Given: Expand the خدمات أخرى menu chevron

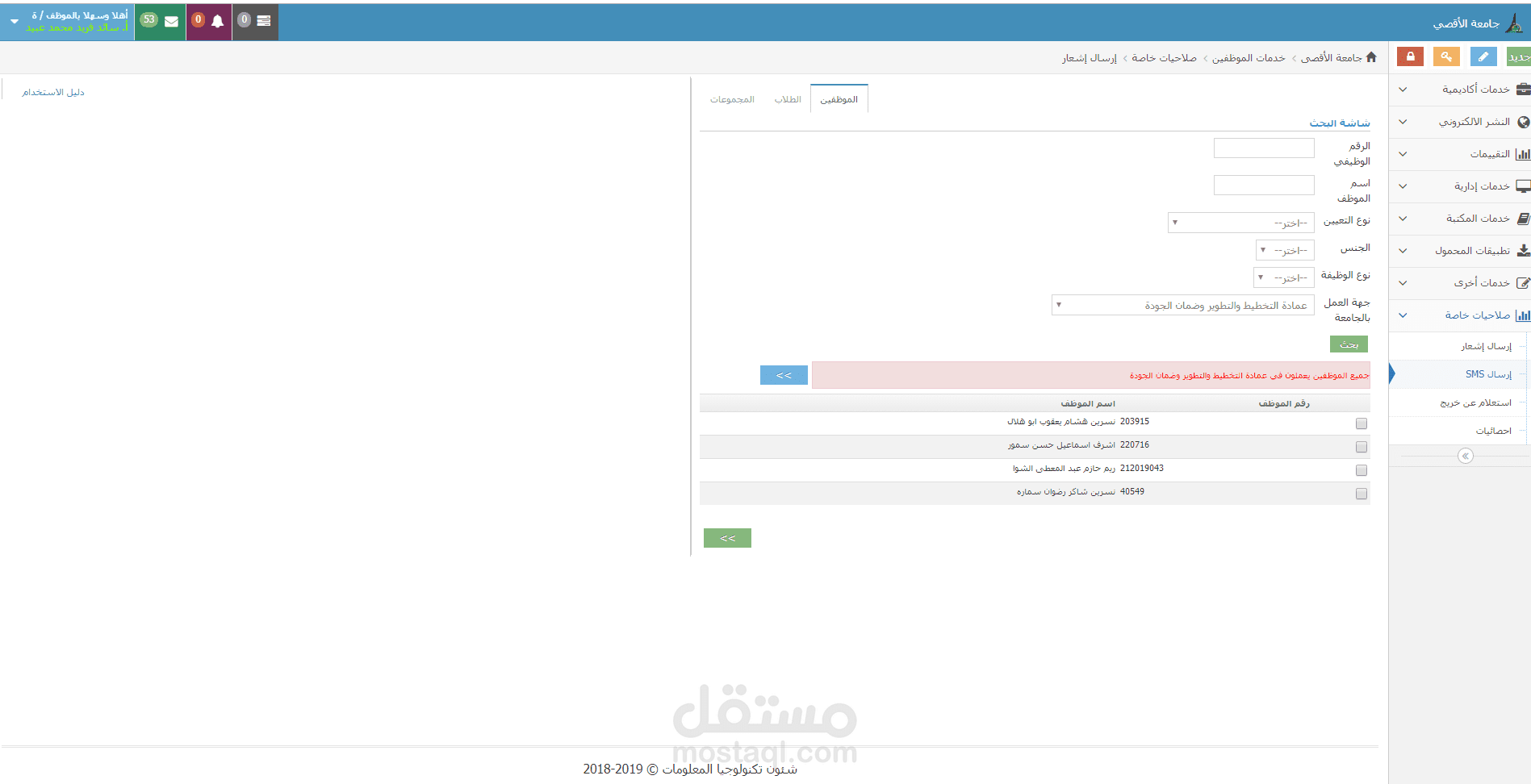Looking at the screenshot, I should [x=1403, y=283].
